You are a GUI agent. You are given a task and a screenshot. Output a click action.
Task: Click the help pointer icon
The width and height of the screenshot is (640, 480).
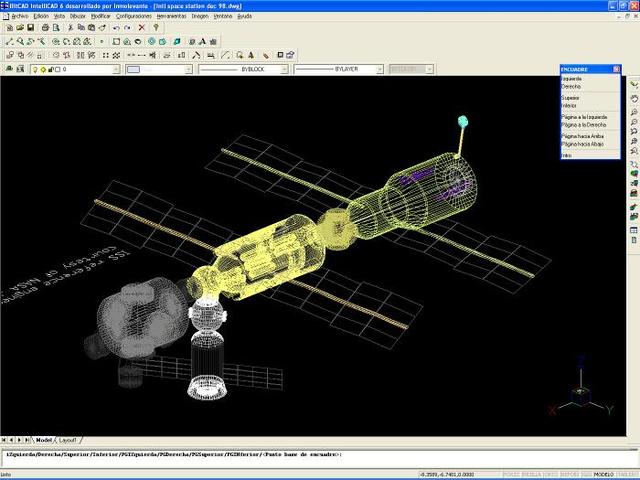tap(156, 28)
